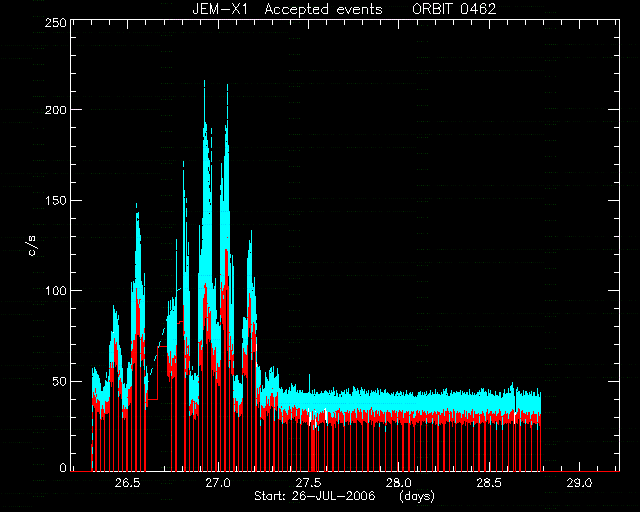Click the 28.5 x-axis tick label
640x512 pixels.
[489, 483]
